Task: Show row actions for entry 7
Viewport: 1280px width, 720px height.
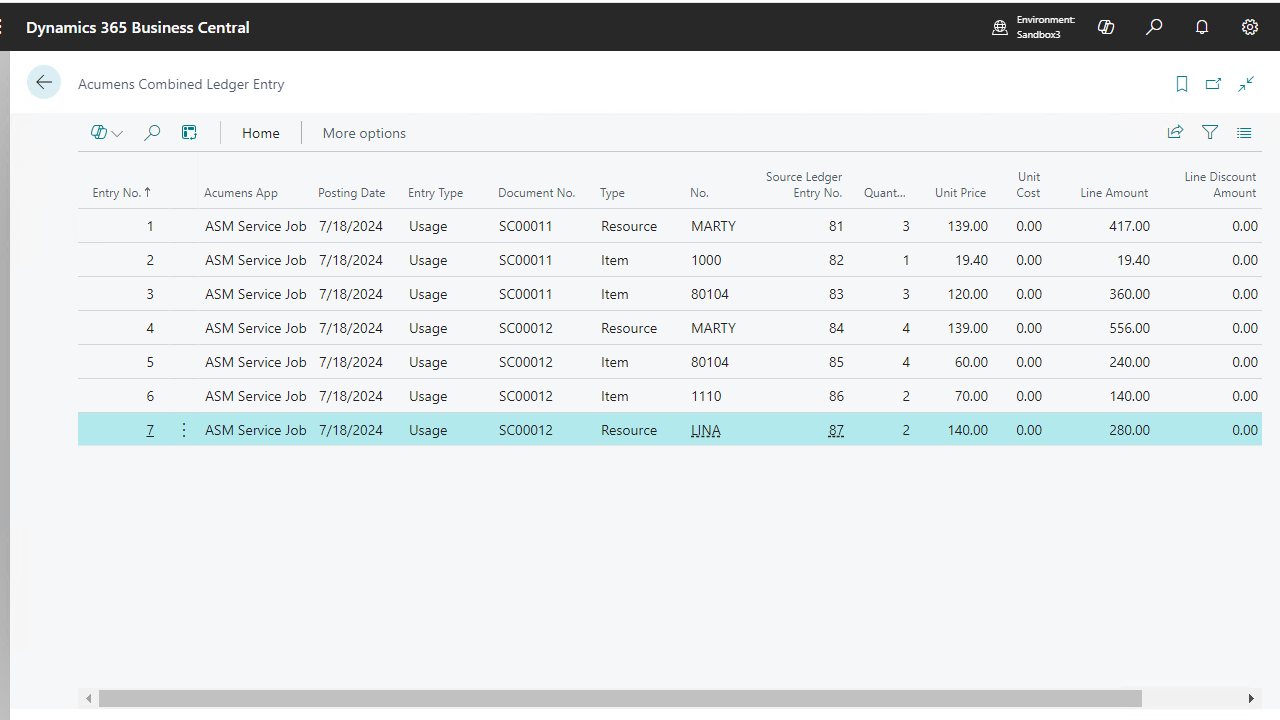Action: (x=184, y=430)
